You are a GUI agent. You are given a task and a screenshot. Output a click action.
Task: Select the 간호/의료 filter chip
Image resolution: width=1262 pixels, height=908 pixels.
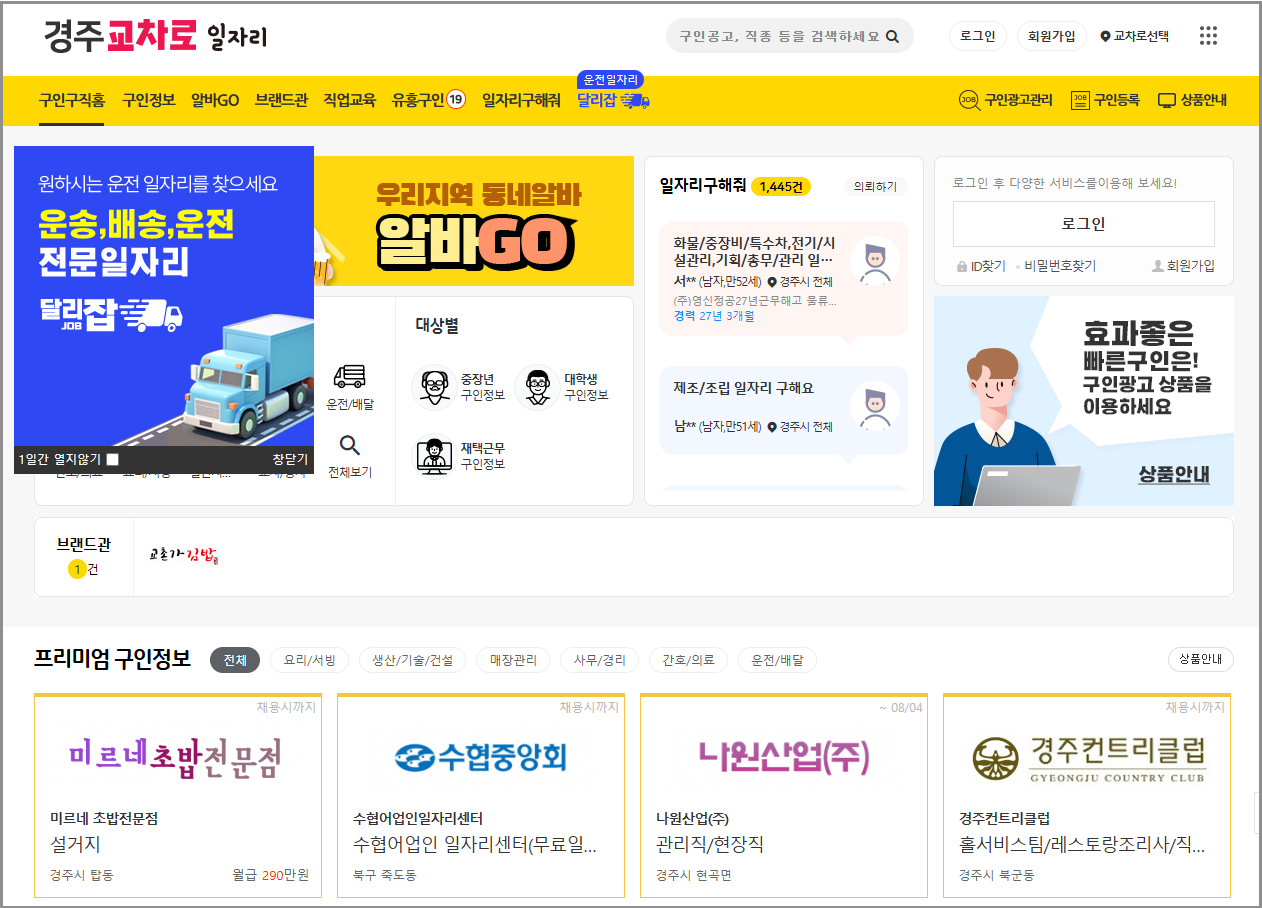click(688, 659)
